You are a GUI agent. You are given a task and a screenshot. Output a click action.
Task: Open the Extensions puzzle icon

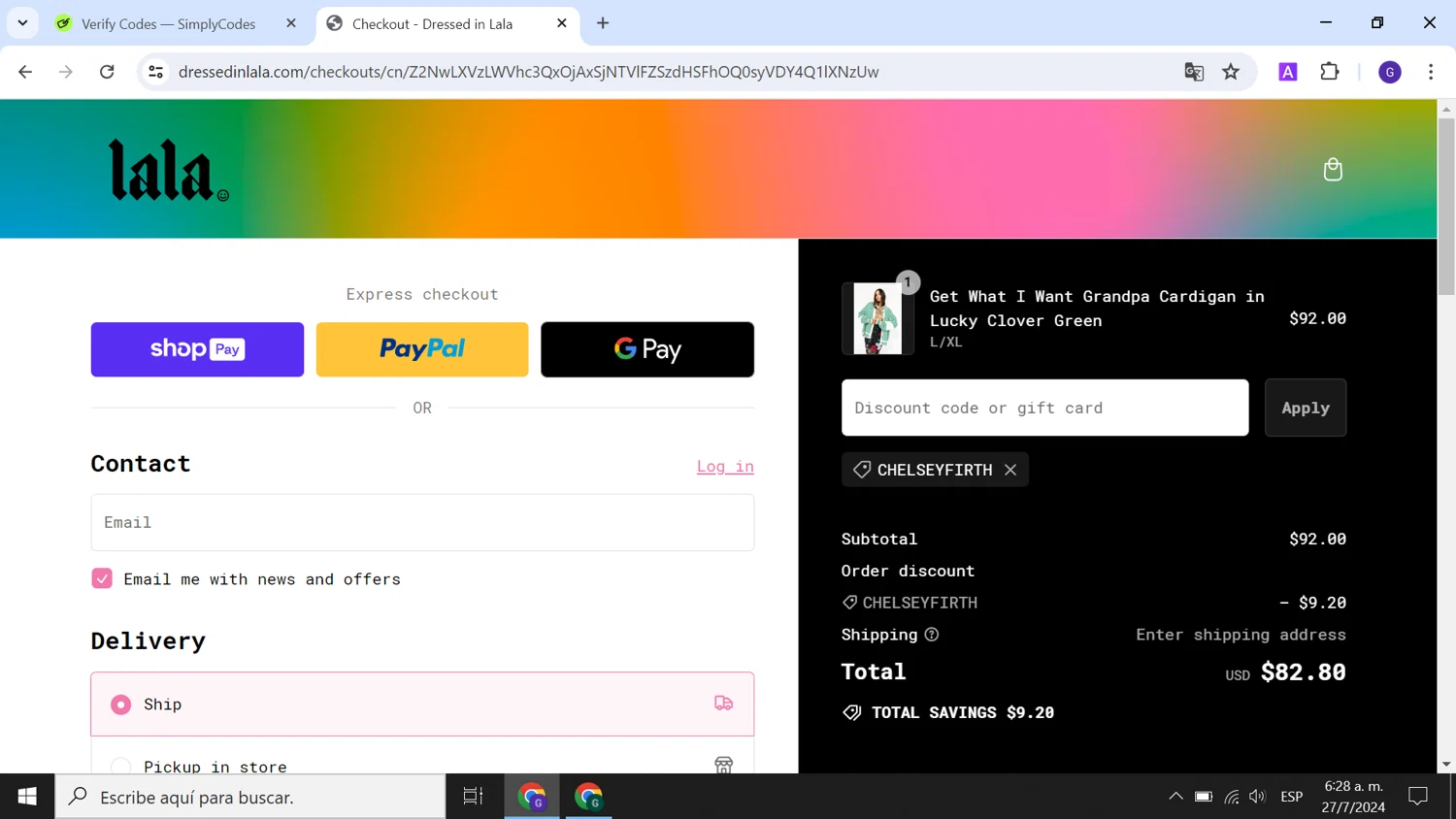(1330, 72)
